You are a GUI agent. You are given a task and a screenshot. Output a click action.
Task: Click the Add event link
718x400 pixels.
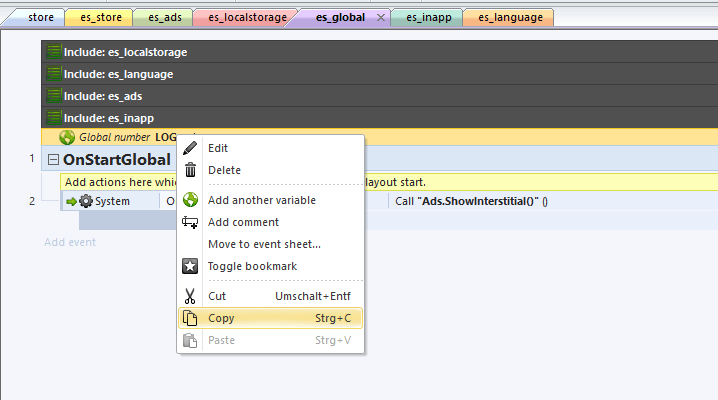coord(69,242)
